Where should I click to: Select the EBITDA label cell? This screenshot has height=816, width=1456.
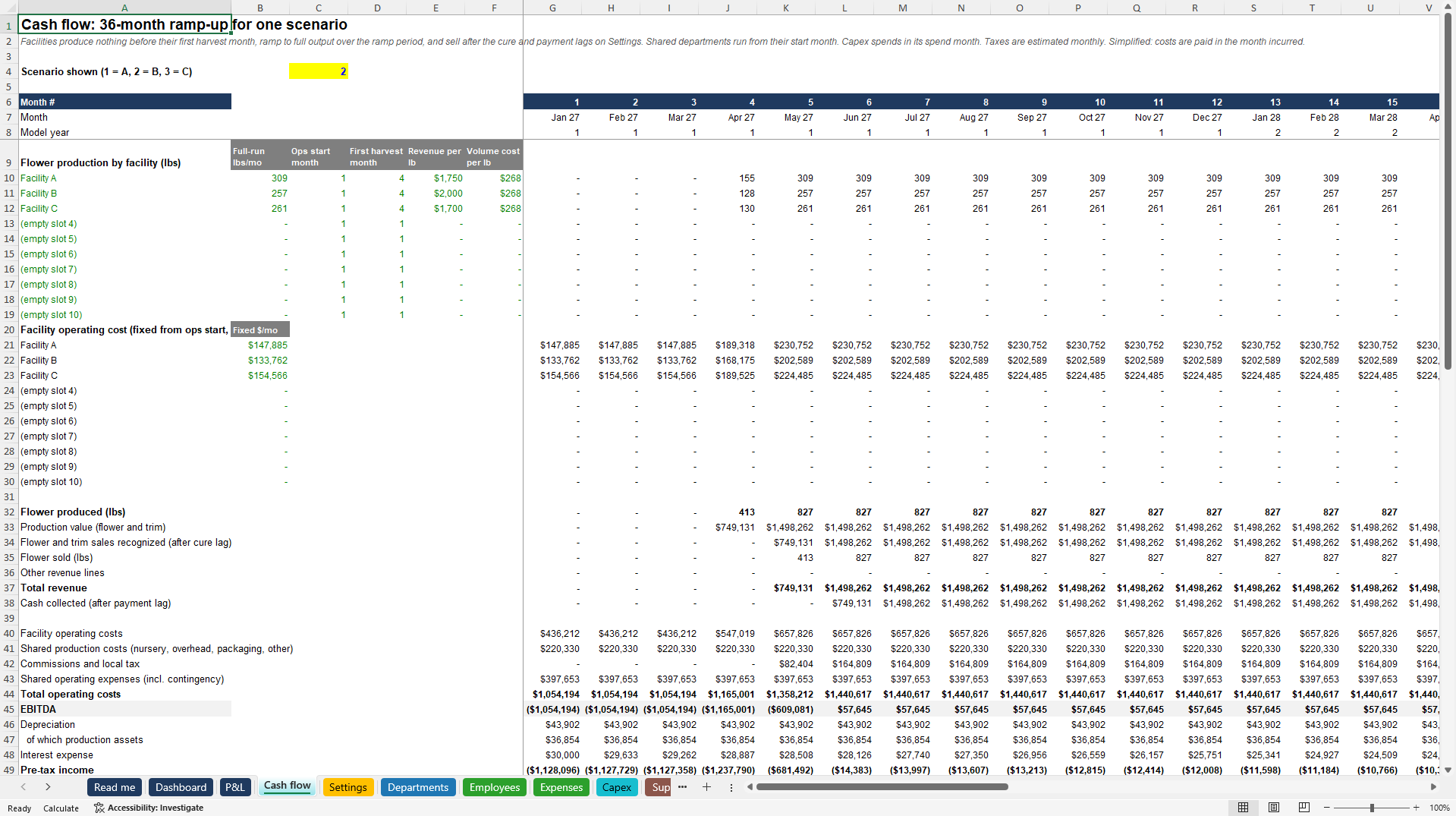124,709
